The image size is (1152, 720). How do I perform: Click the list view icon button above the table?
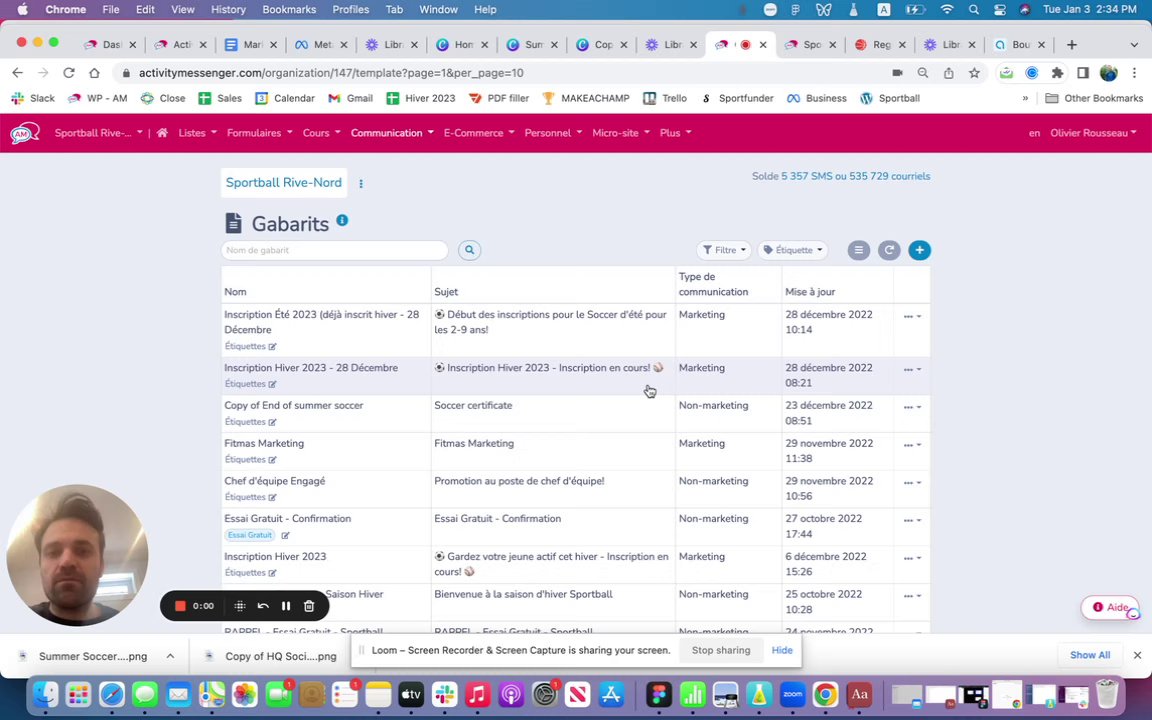858,251
